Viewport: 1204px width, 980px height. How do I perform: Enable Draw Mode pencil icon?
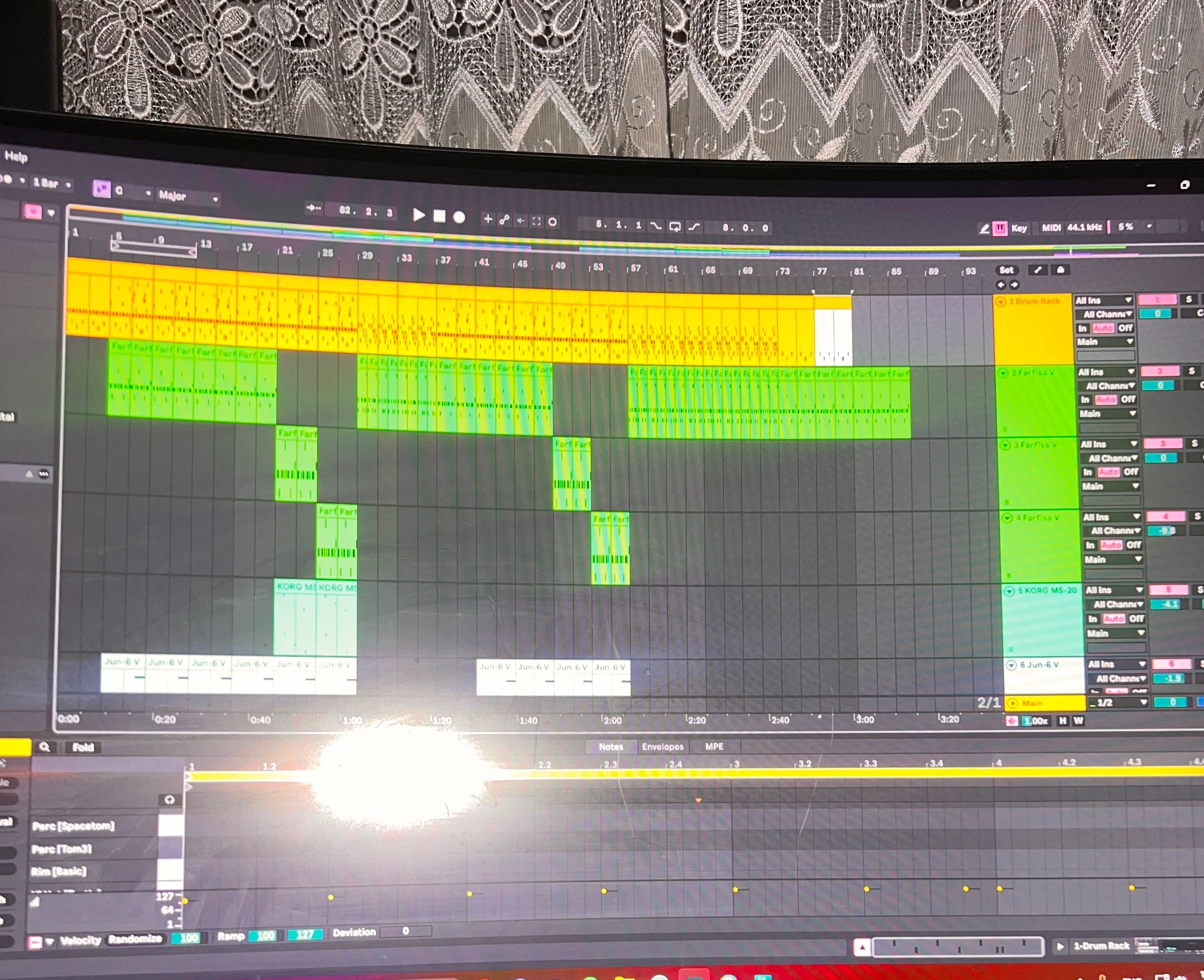[984, 229]
